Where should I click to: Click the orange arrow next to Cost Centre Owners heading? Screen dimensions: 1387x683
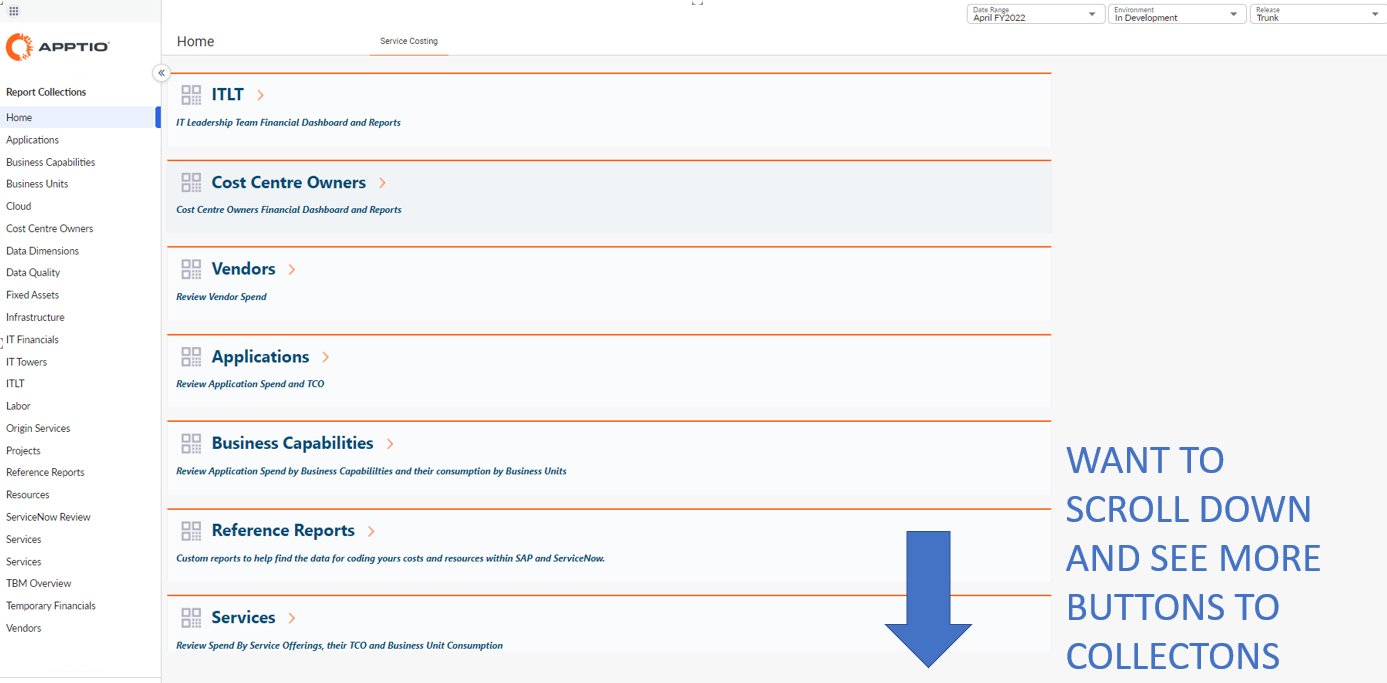[383, 183]
